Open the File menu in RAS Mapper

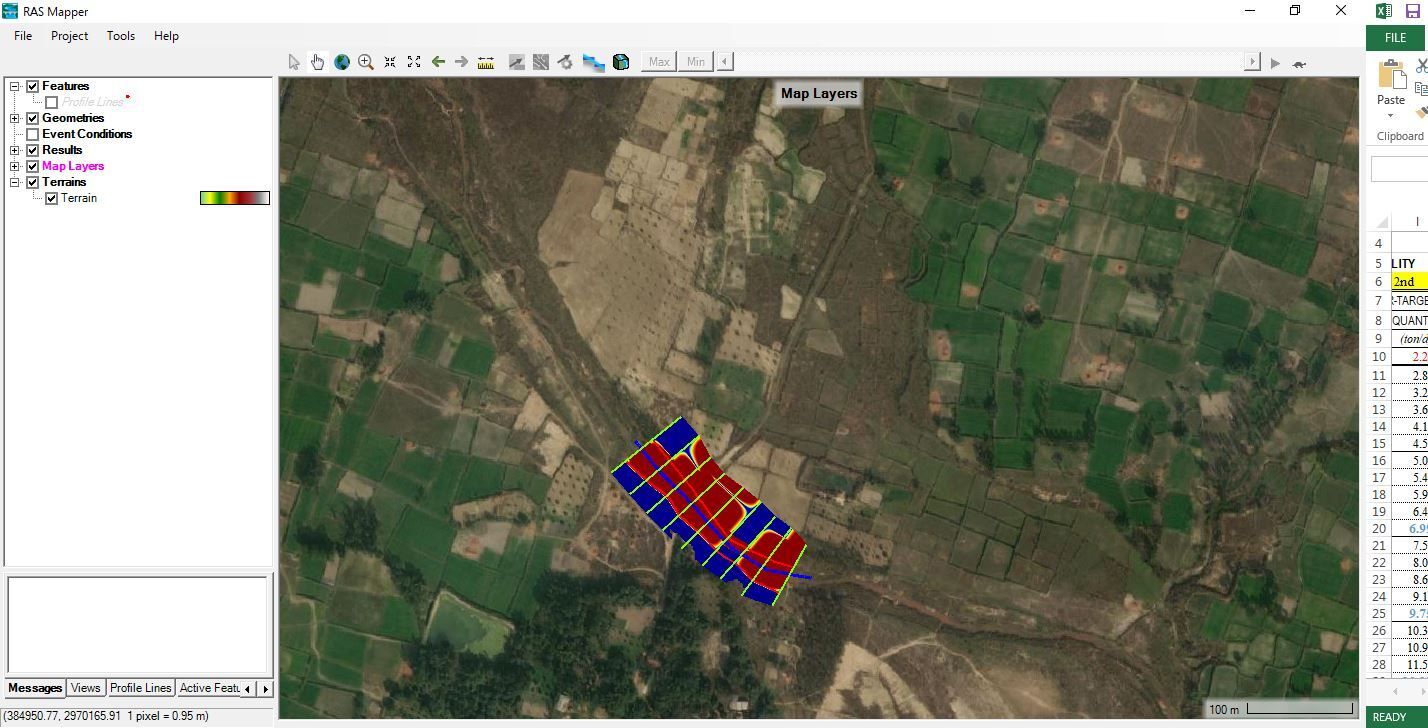tap(23, 36)
